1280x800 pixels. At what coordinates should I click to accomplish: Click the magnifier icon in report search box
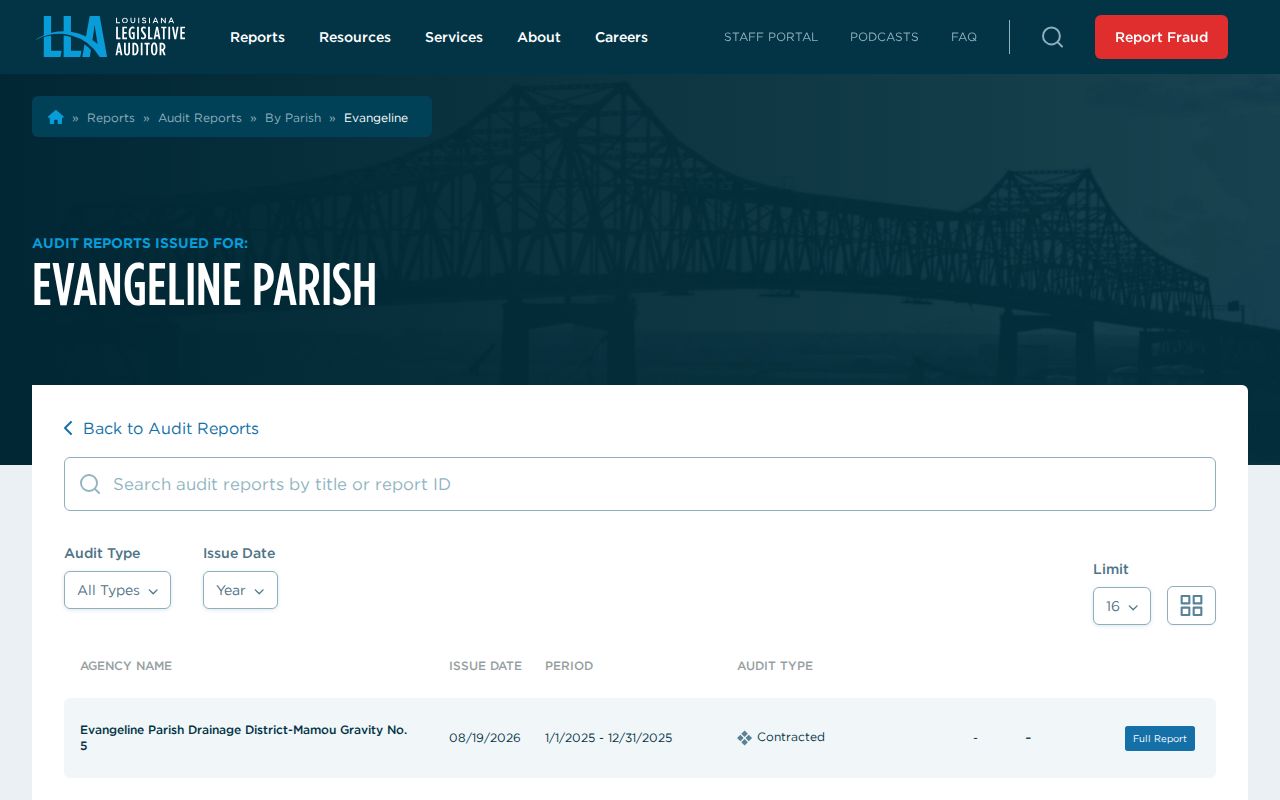pos(90,484)
